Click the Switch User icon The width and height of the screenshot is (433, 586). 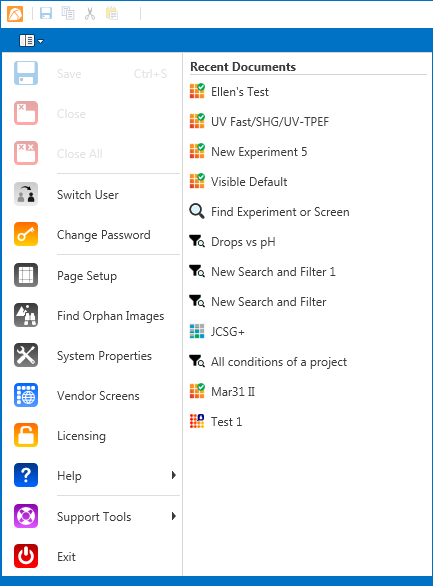(26, 194)
